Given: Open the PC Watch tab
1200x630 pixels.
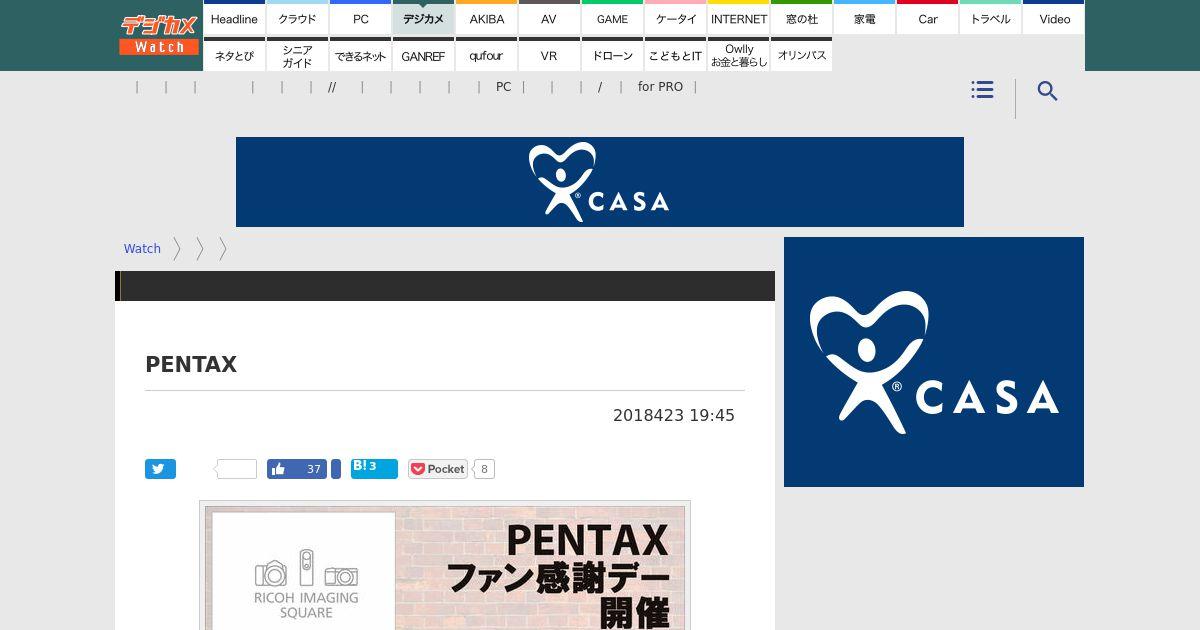Looking at the screenshot, I should point(360,19).
